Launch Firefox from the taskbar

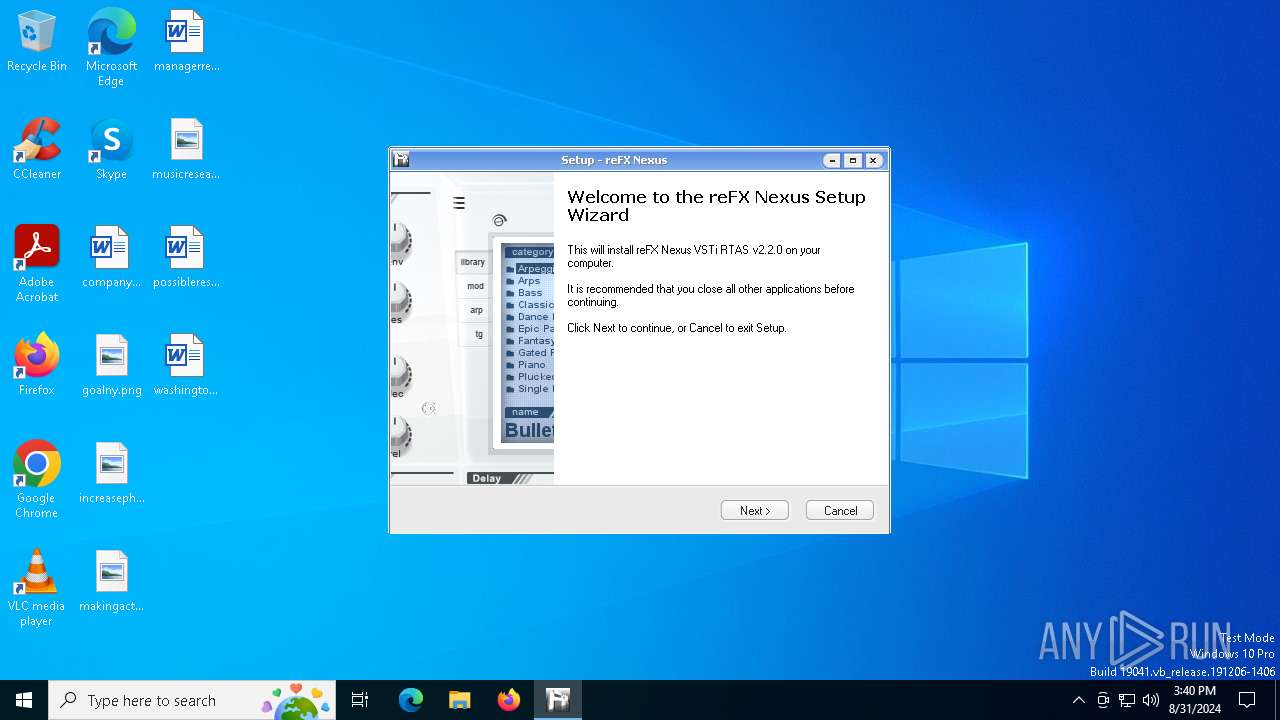tap(509, 700)
